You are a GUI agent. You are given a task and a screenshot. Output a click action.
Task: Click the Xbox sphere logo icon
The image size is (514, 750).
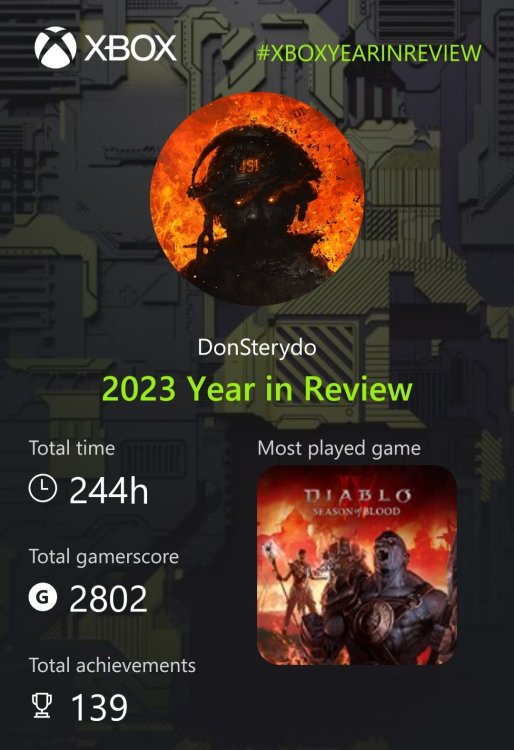[55, 47]
